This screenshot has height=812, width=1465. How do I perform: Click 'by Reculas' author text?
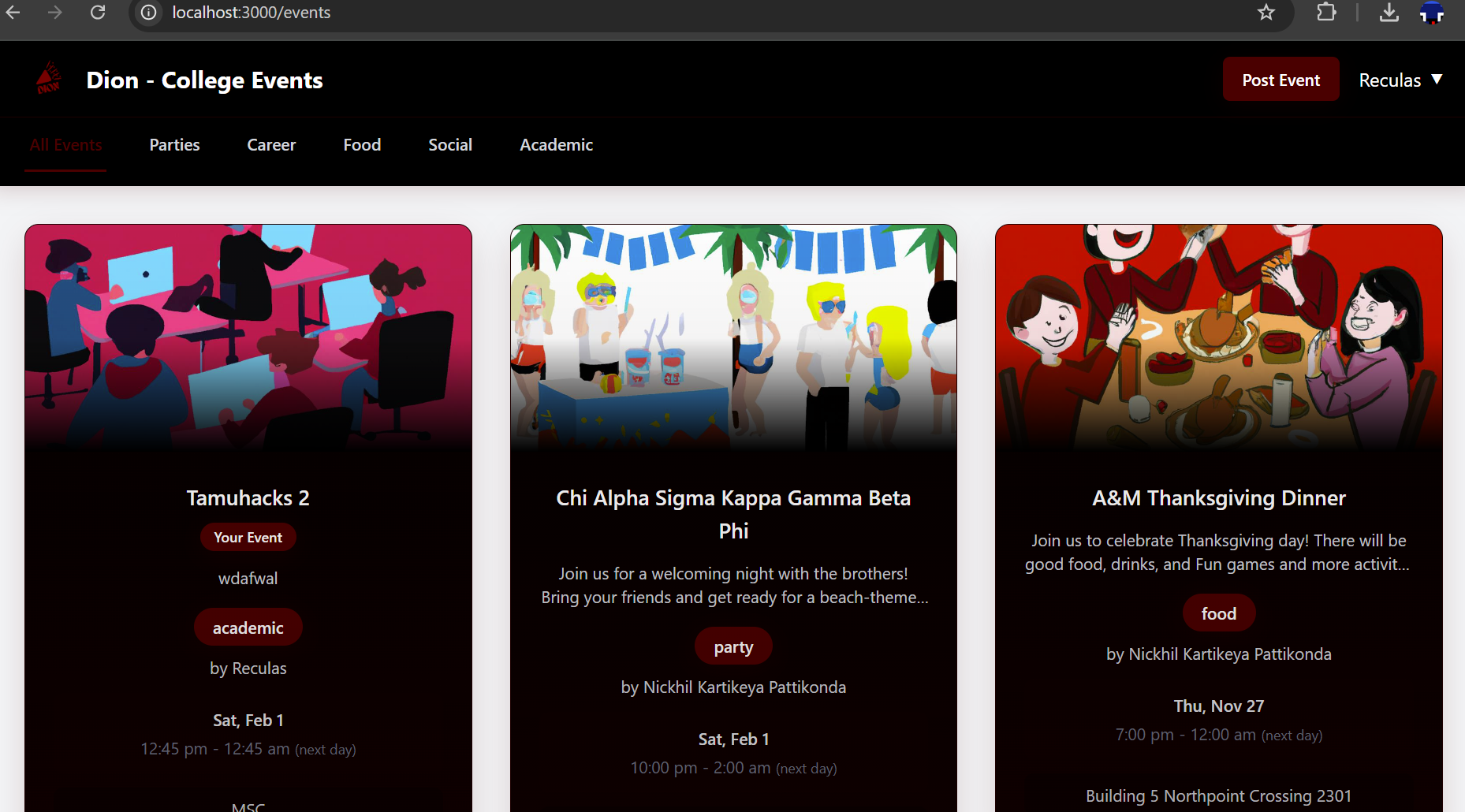pyautogui.click(x=248, y=669)
